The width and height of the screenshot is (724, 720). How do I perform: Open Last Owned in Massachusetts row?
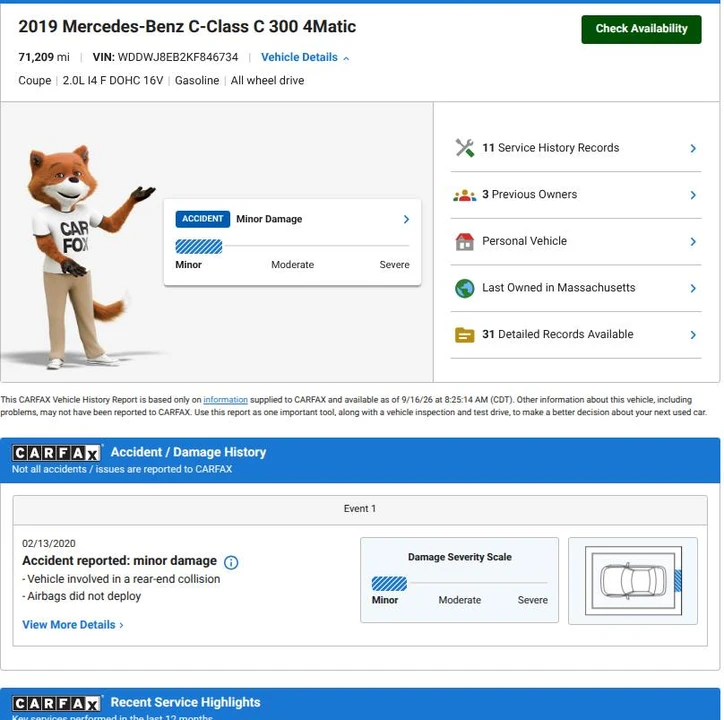[x=576, y=288]
